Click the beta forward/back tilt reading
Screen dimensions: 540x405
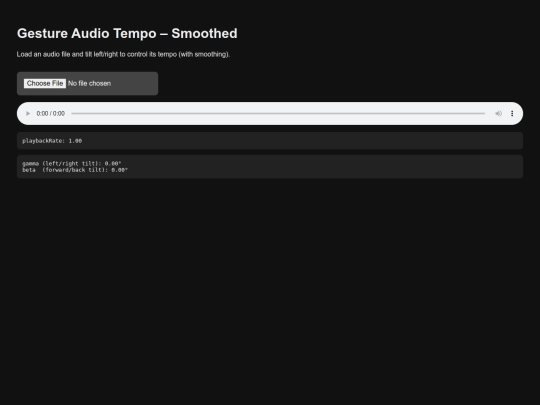pos(75,170)
